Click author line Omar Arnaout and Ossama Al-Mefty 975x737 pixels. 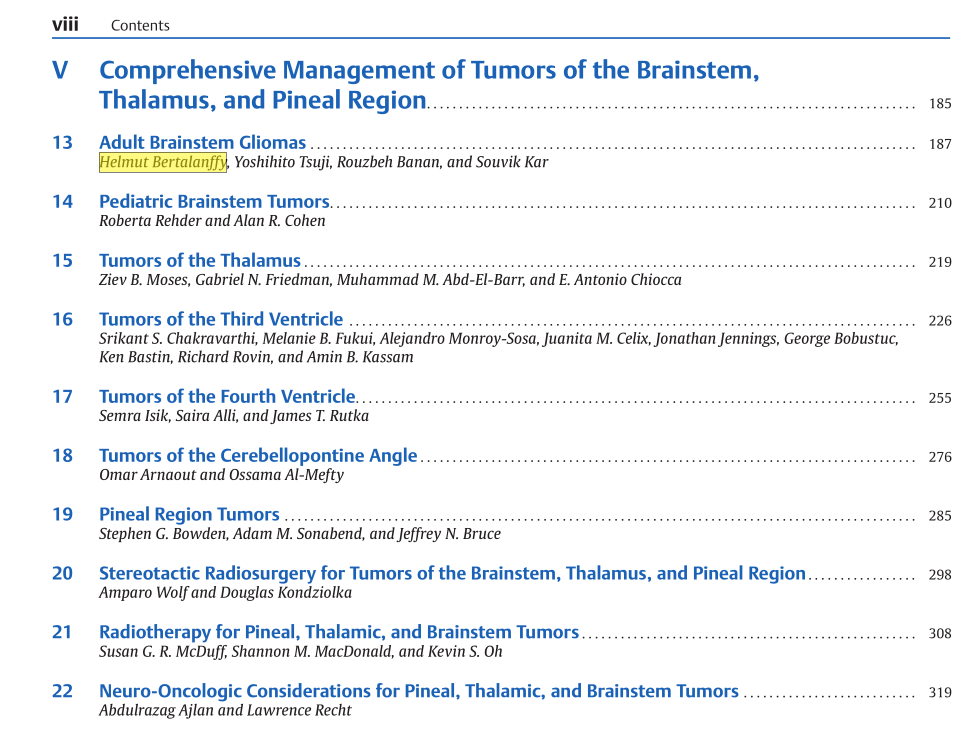pos(221,475)
